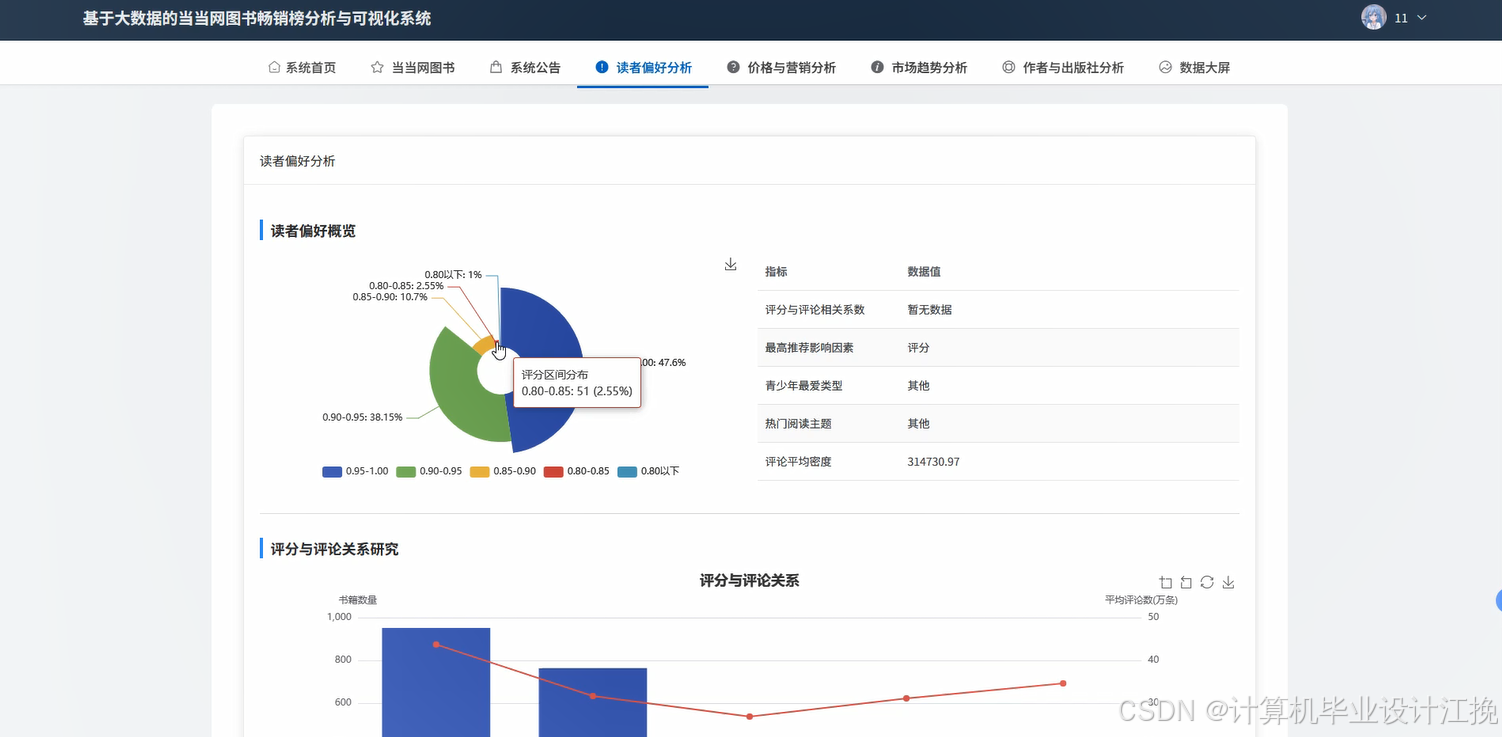1502x737 pixels.
Task: Restore the 评分与评论关系 chart view
Action: (1207, 582)
